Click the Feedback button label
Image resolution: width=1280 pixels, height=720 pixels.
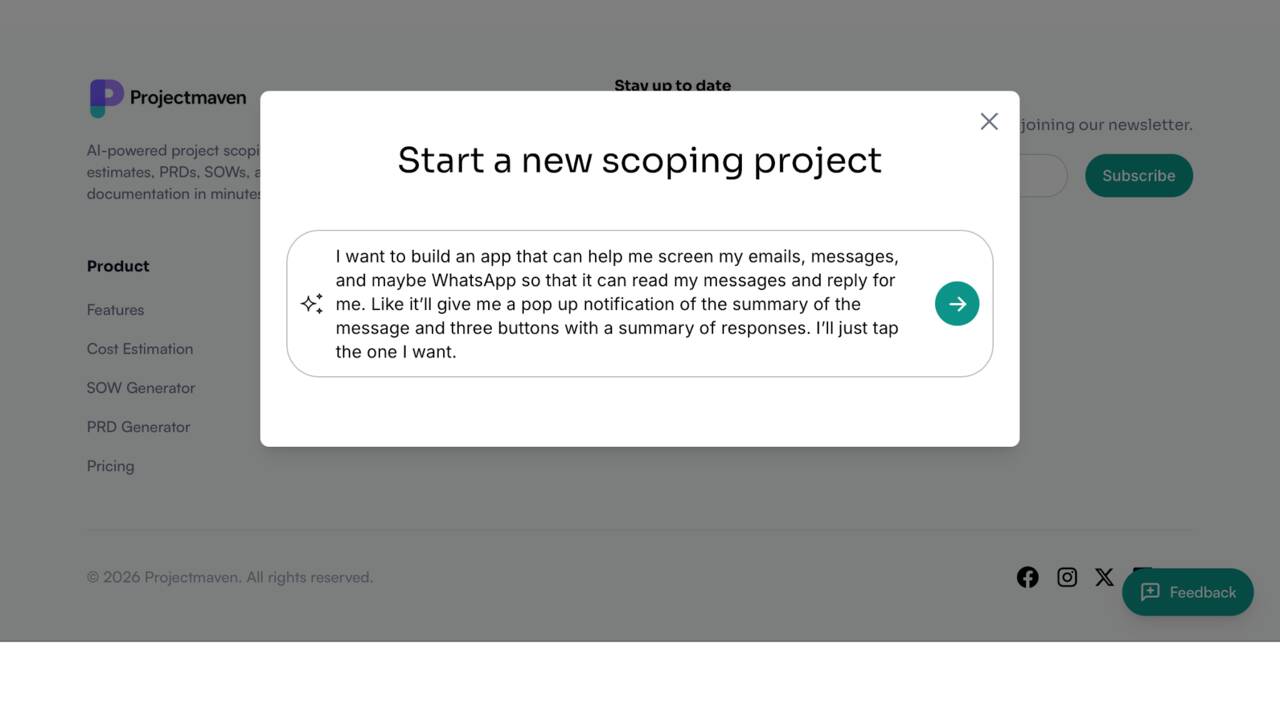pos(1203,592)
